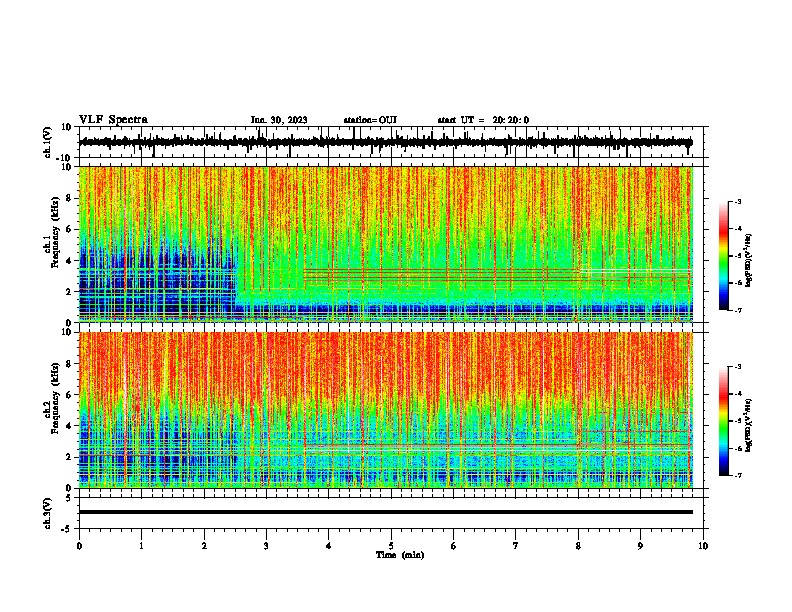Click the "-7" label on ch.2 colorbar

pyautogui.click(x=737, y=475)
